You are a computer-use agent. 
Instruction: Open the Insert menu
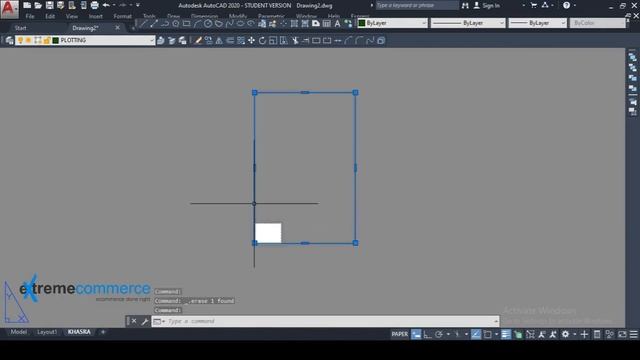[x=96, y=16]
